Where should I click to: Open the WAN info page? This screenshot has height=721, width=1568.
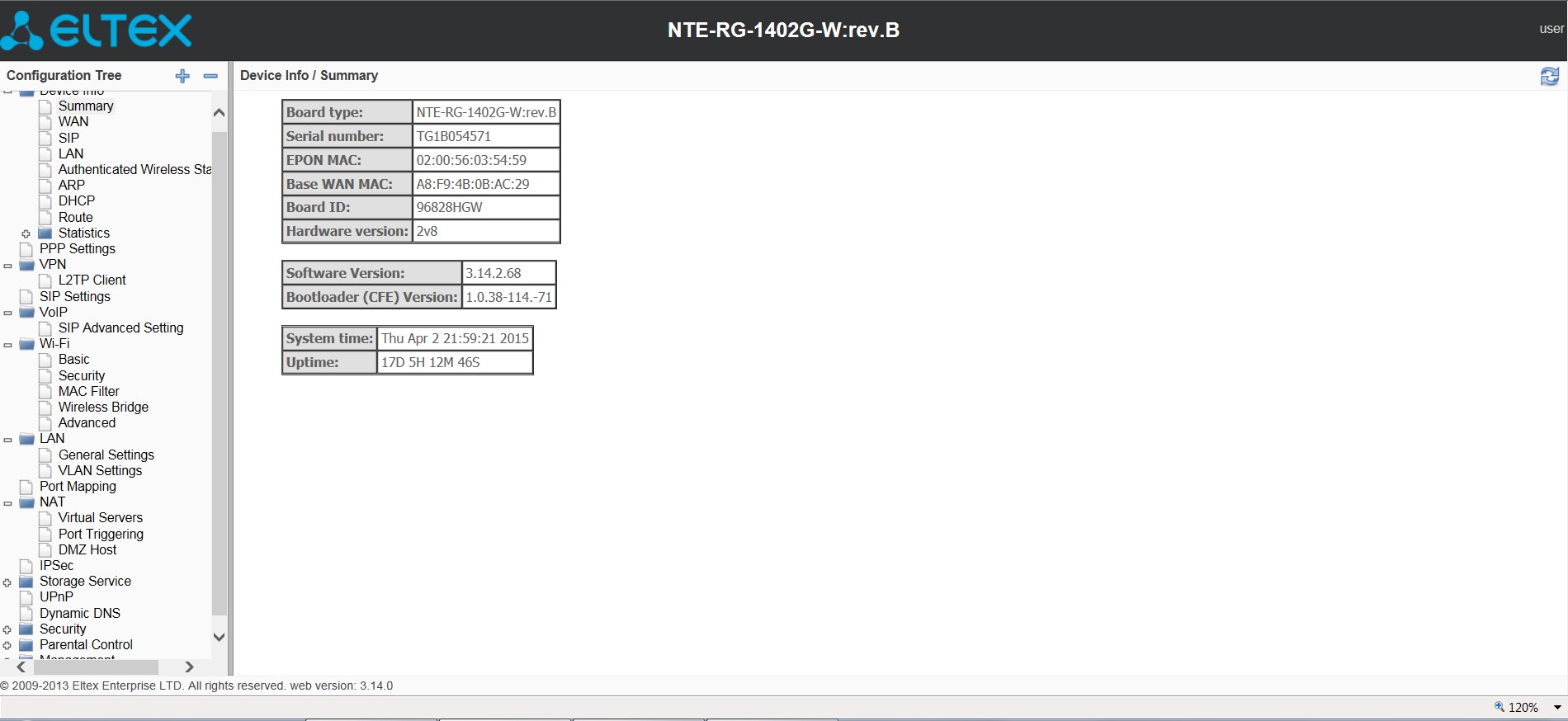[x=73, y=121]
